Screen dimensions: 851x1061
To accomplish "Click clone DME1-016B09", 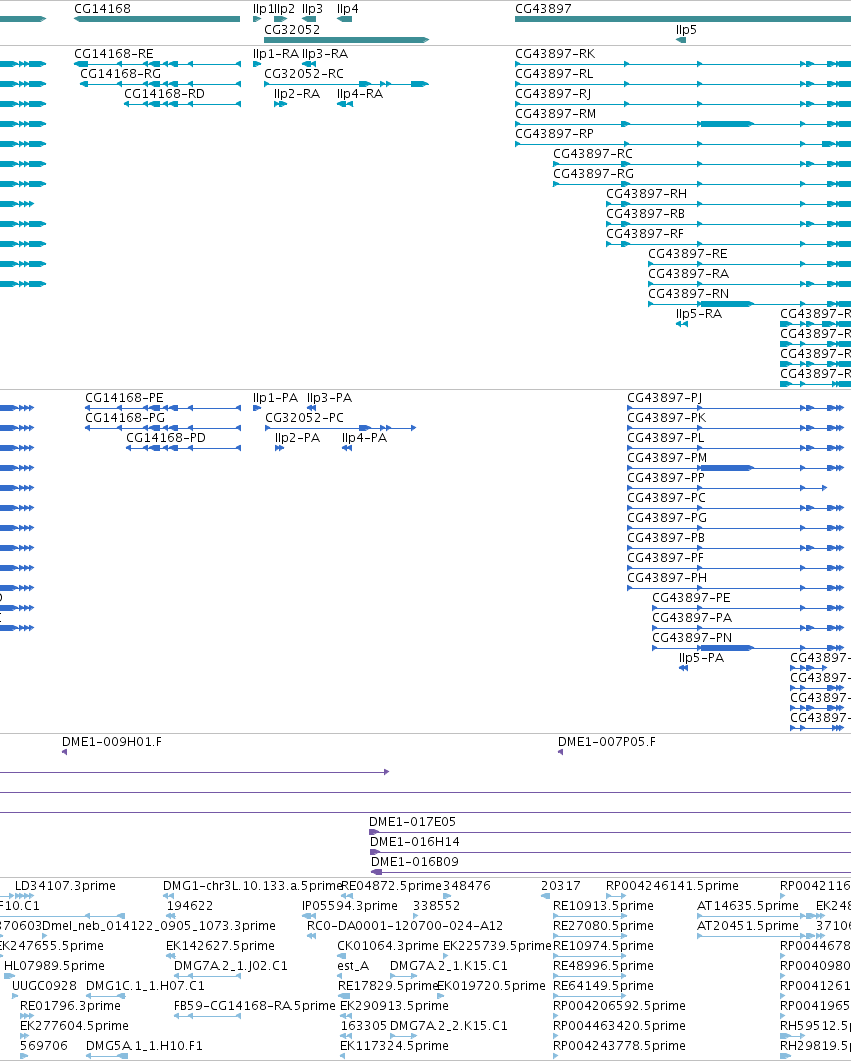I will [415, 862].
